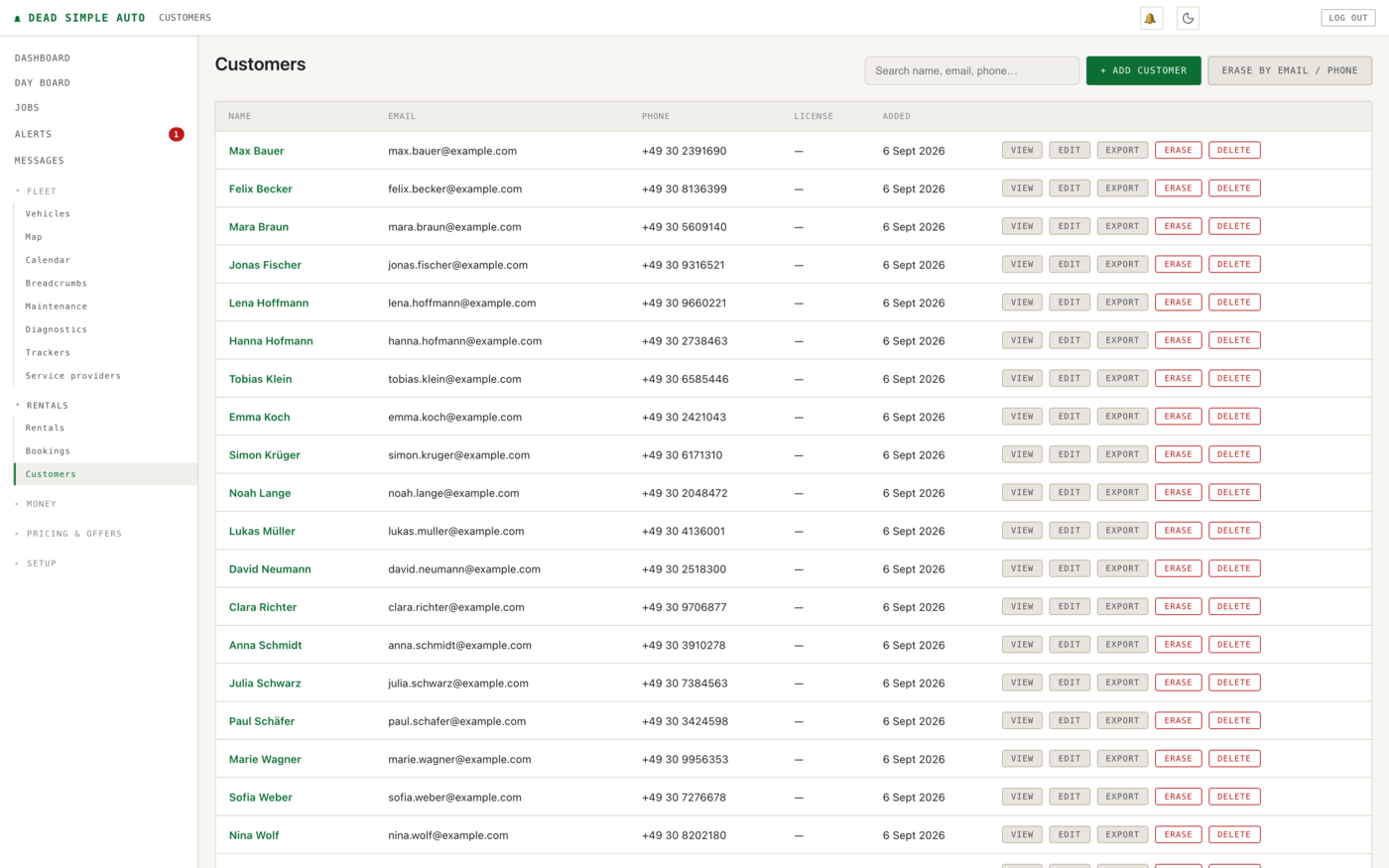Open Service providers under Fleet
The width and height of the screenshot is (1389, 868).
[73, 376]
